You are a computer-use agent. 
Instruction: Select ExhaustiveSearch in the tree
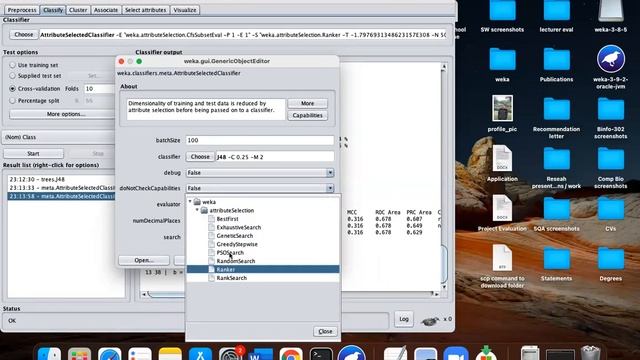click(x=238, y=227)
